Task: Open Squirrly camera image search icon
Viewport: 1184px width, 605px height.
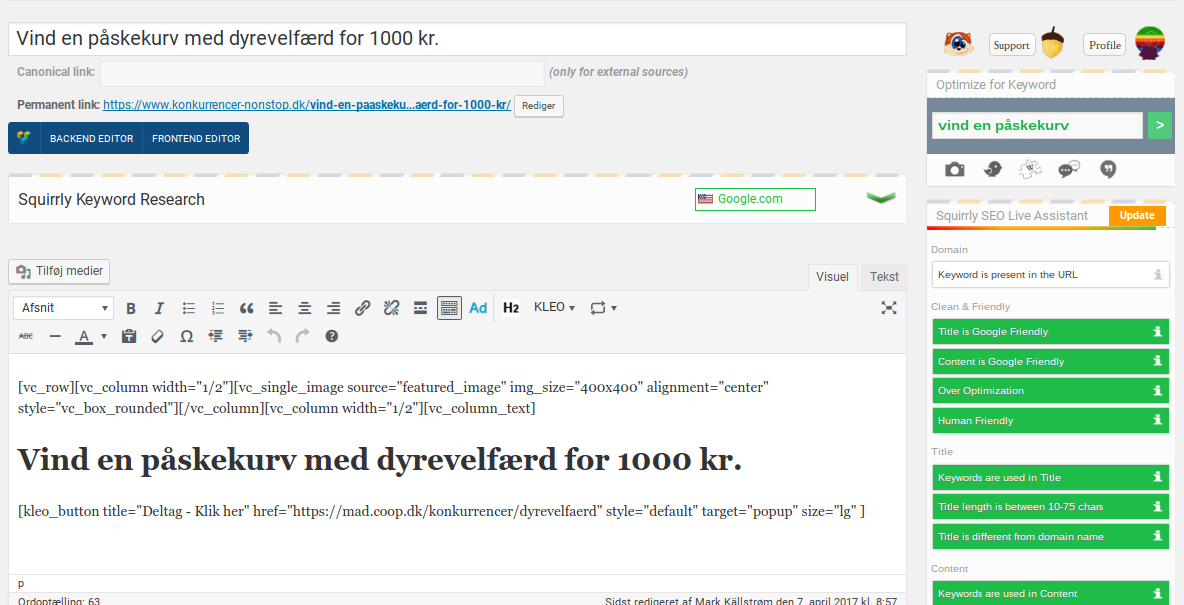Action: point(954,169)
